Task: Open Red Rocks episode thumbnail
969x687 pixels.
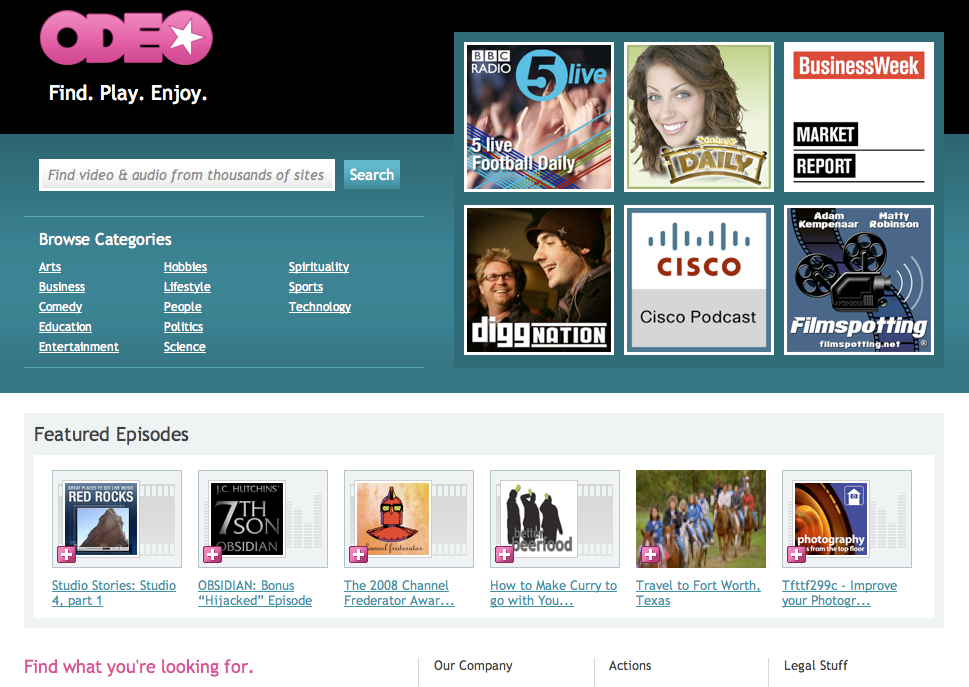Action: [x=117, y=519]
